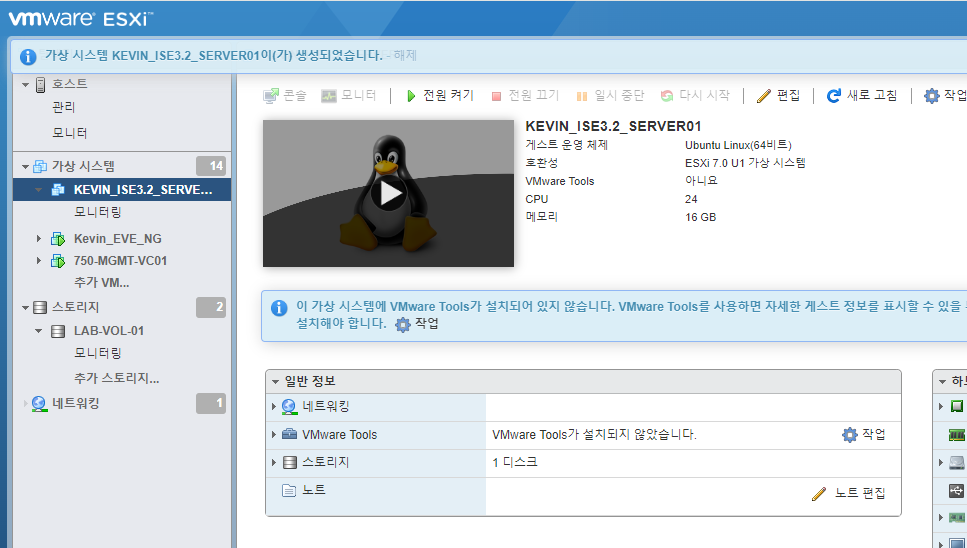This screenshot has height=548, width=967.
Task: Collapse the LAB-VOL-01 datastore node
Action: click(38, 331)
